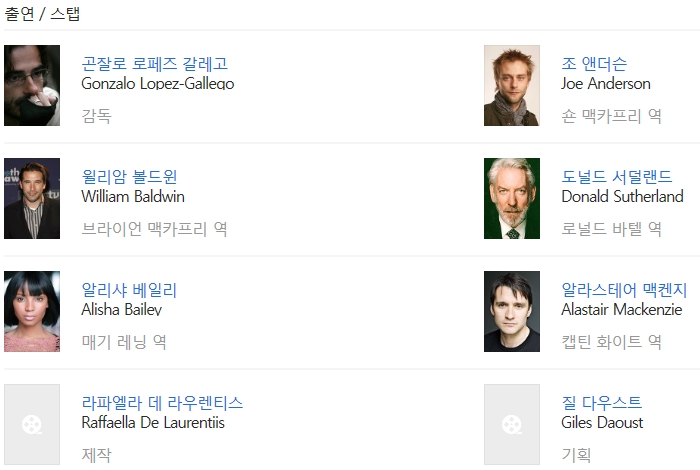Click Raffaella De Laurentiis placeholder film-reel icon
Viewport: 700px width, 470px height.
pos(32,424)
